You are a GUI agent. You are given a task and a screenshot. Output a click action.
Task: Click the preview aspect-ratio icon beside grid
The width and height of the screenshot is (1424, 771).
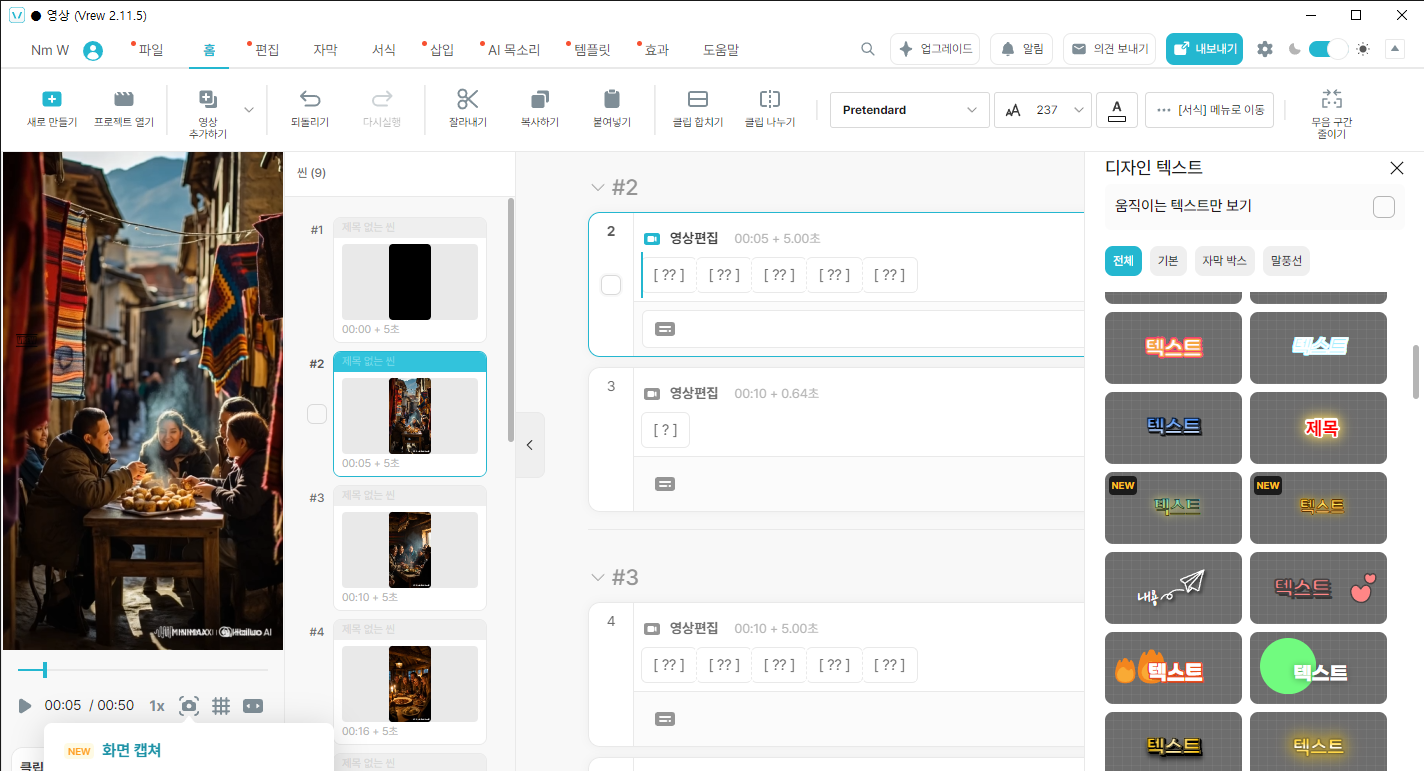[x=253, y=706]
